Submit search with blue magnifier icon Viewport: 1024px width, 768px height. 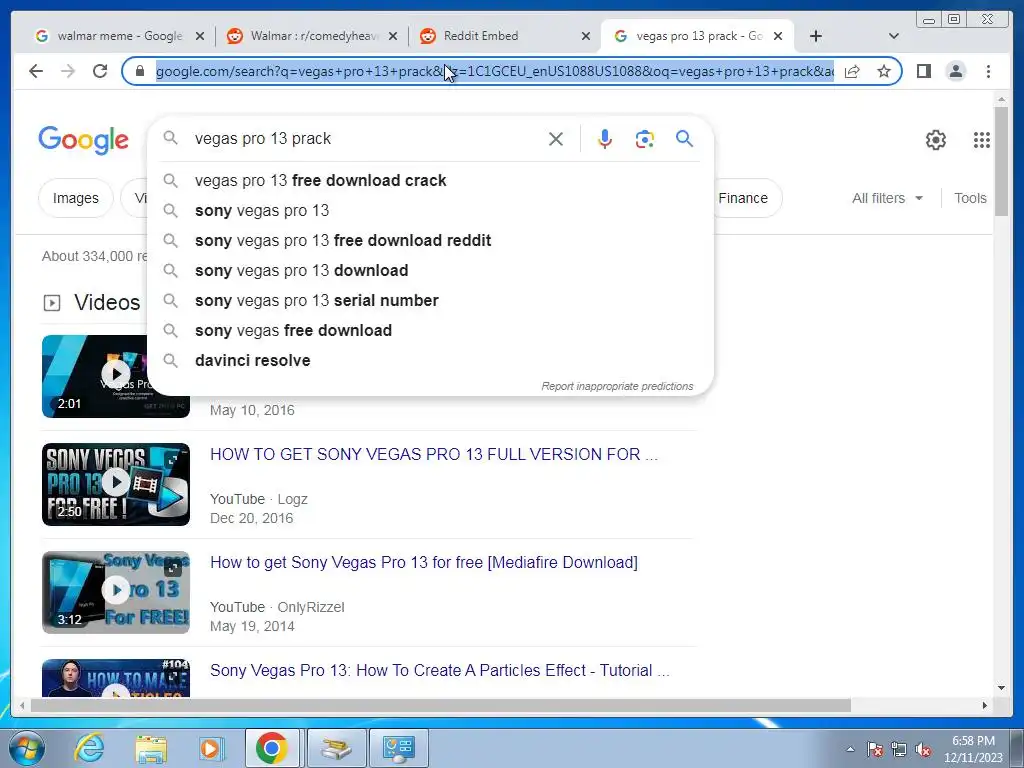[x=684, y=138]
